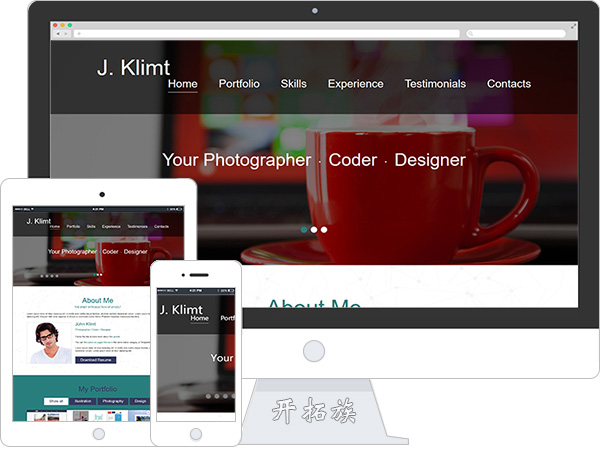Click the browser back arrow icon

[58, 34]
